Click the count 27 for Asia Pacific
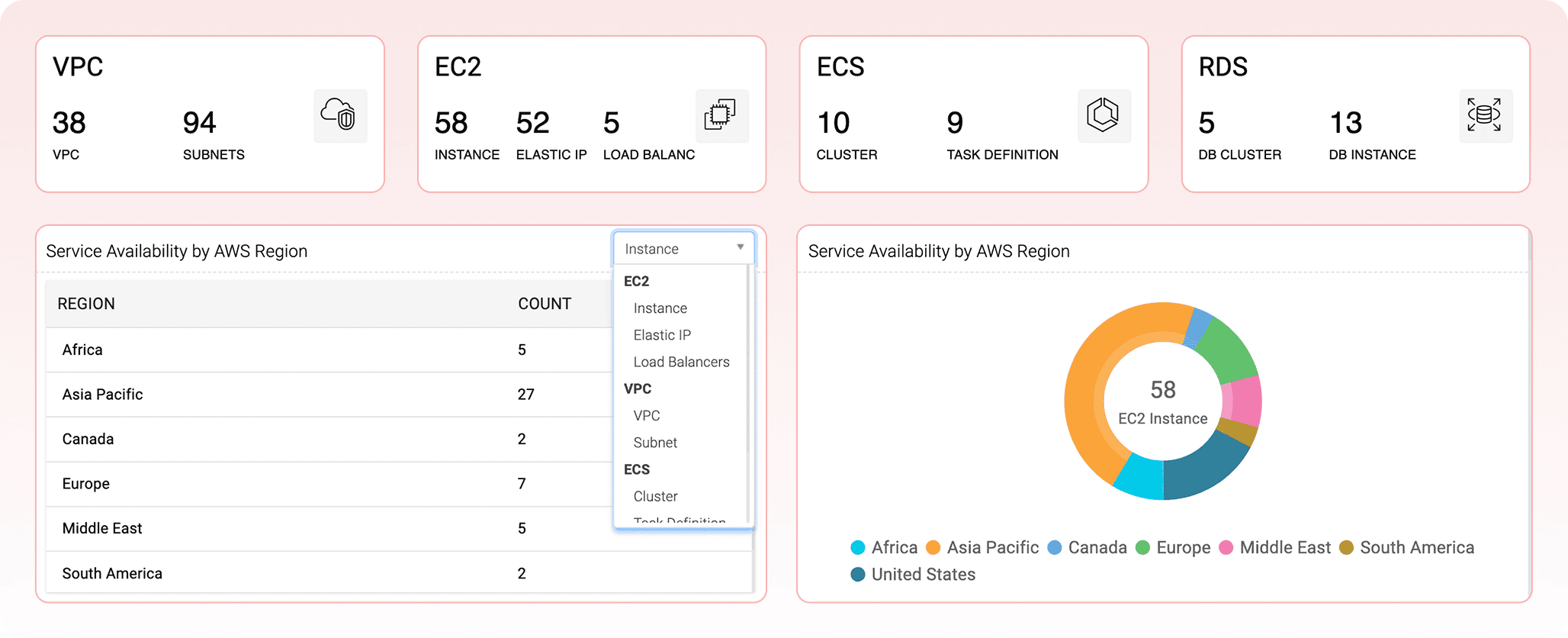The width and height of the screenshot is (1568, 638). click(526, 395)
